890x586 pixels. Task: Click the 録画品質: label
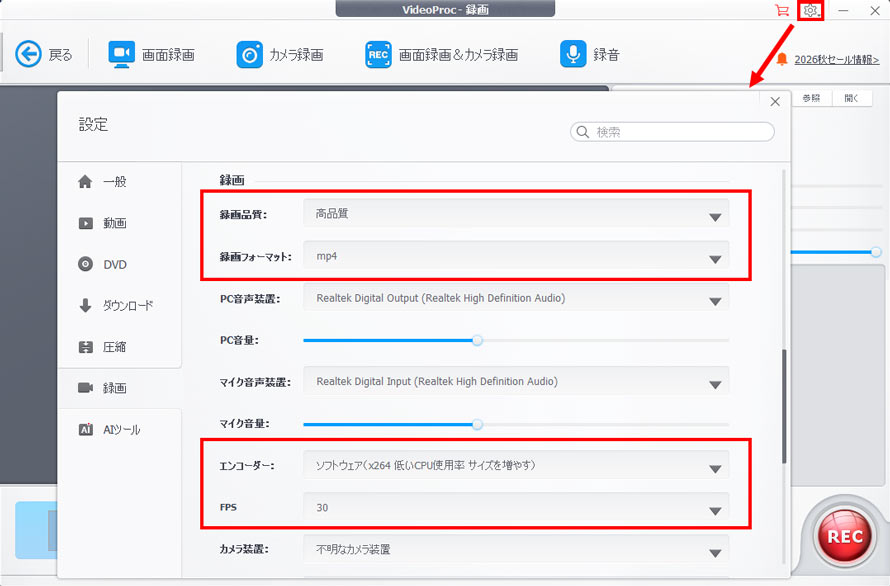[x=243, y=215]
